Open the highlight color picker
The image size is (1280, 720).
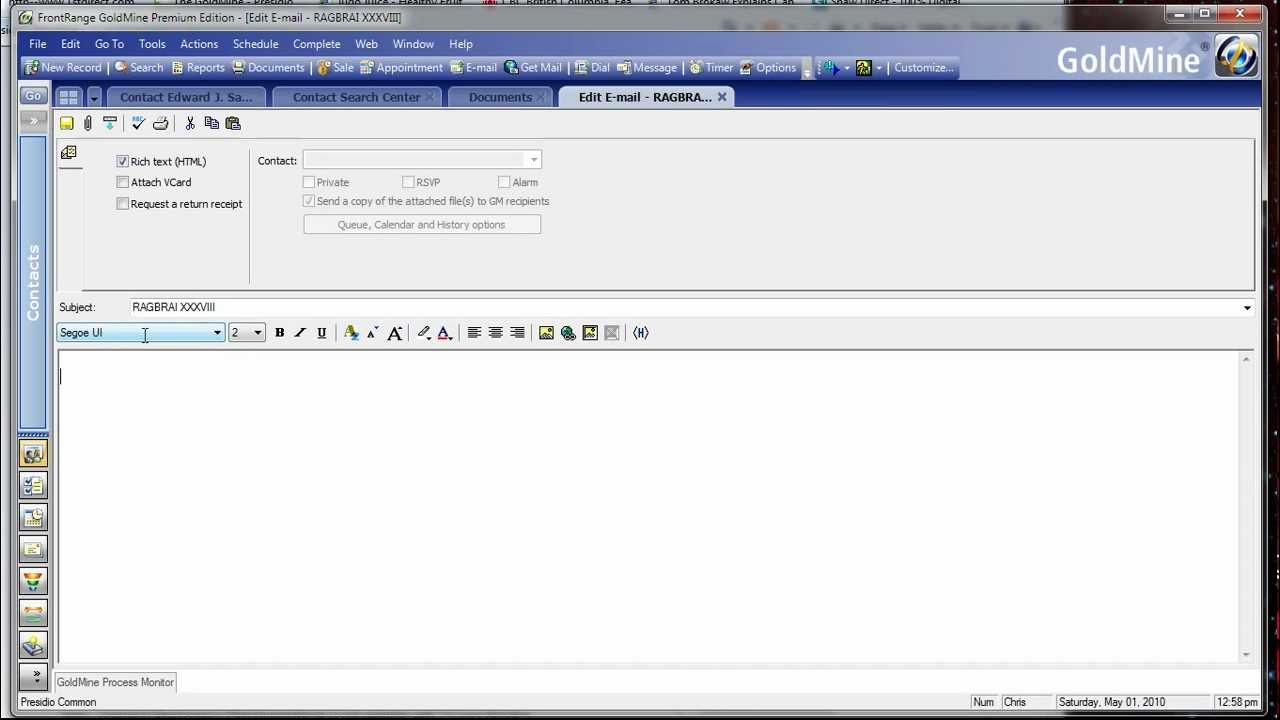click(423, 333)
